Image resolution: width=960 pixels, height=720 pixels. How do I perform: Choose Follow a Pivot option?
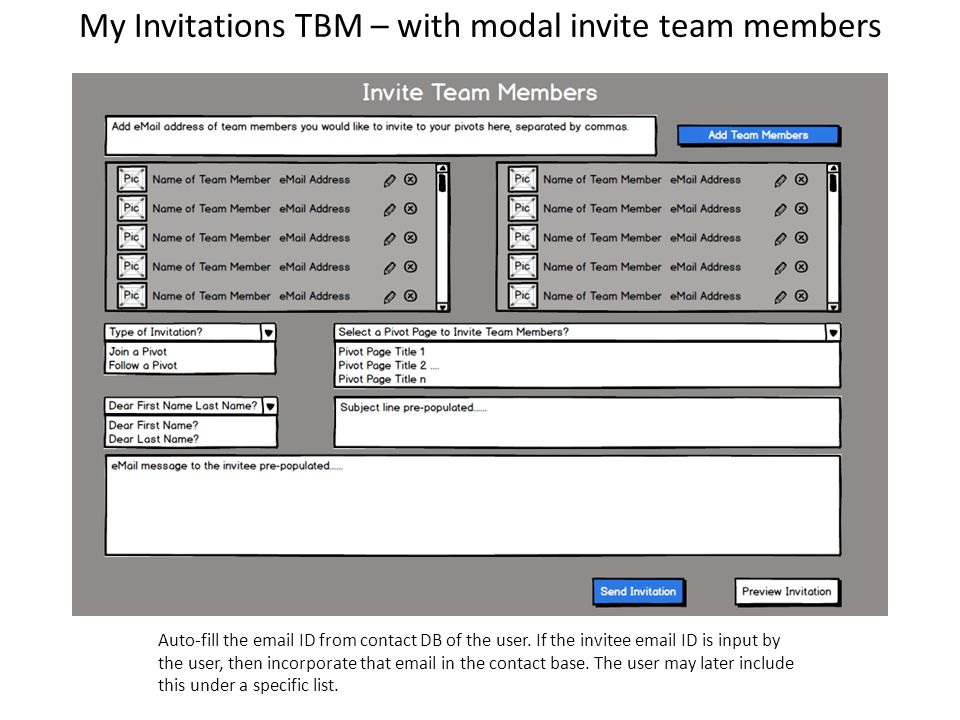pyautogui.click(x=143, y=366)
